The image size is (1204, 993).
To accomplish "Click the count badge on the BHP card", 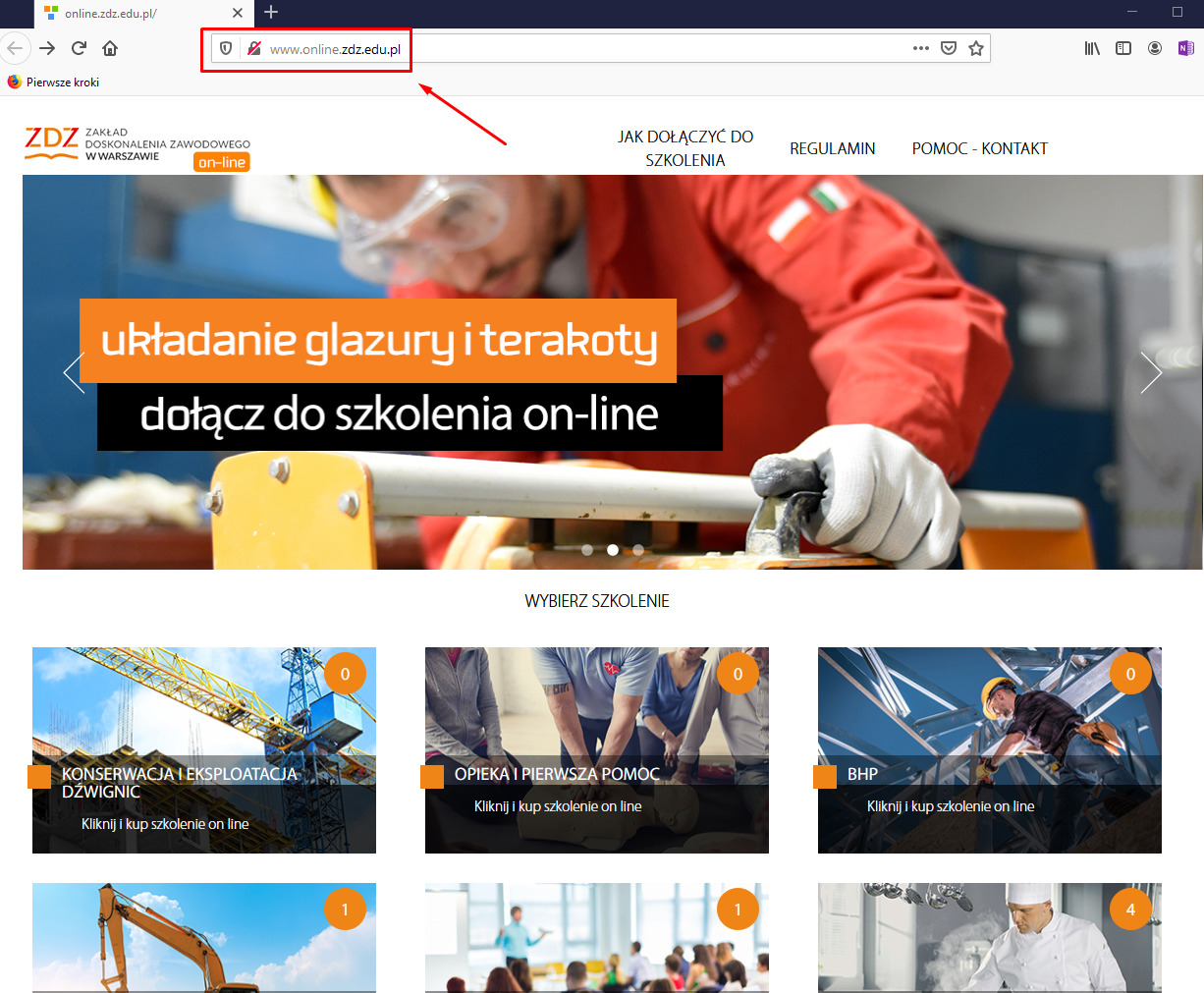I will (1130, 674).
